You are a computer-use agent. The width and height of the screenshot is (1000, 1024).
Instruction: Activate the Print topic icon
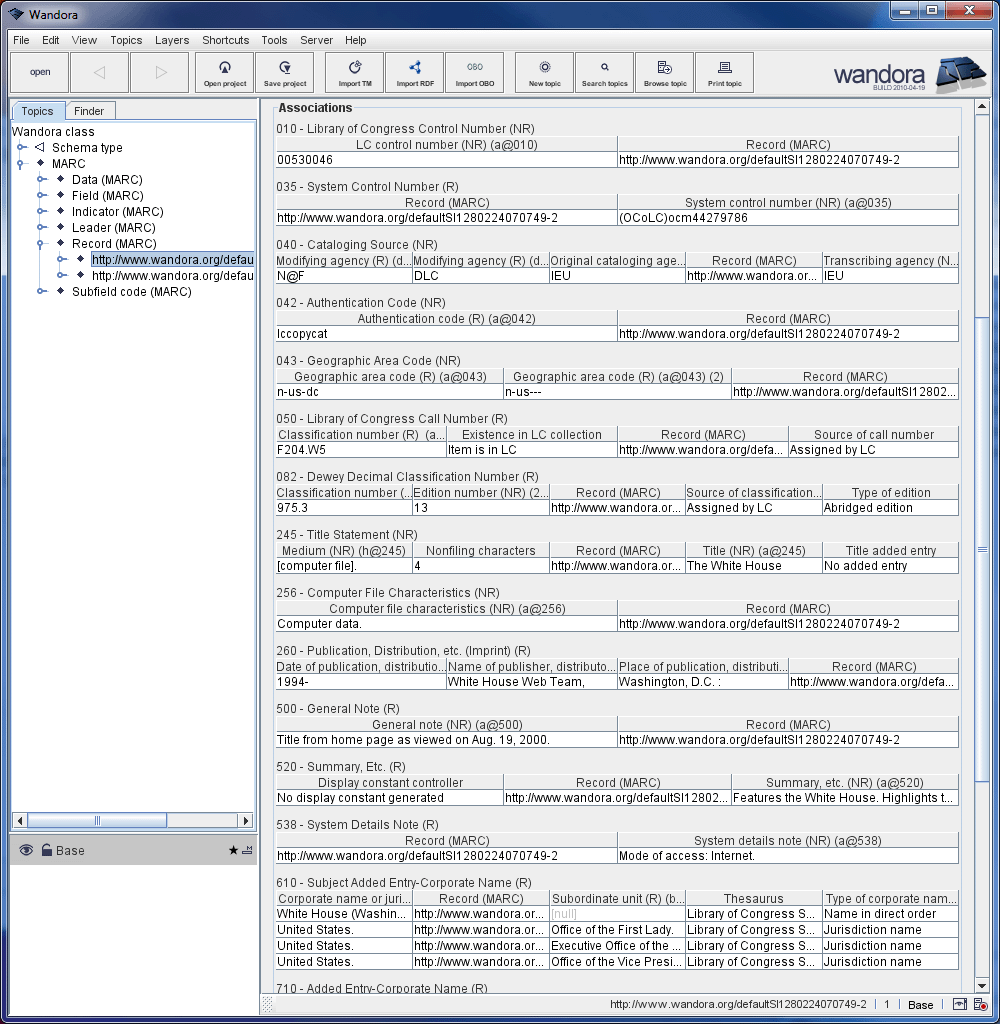(x=724, y=72)
